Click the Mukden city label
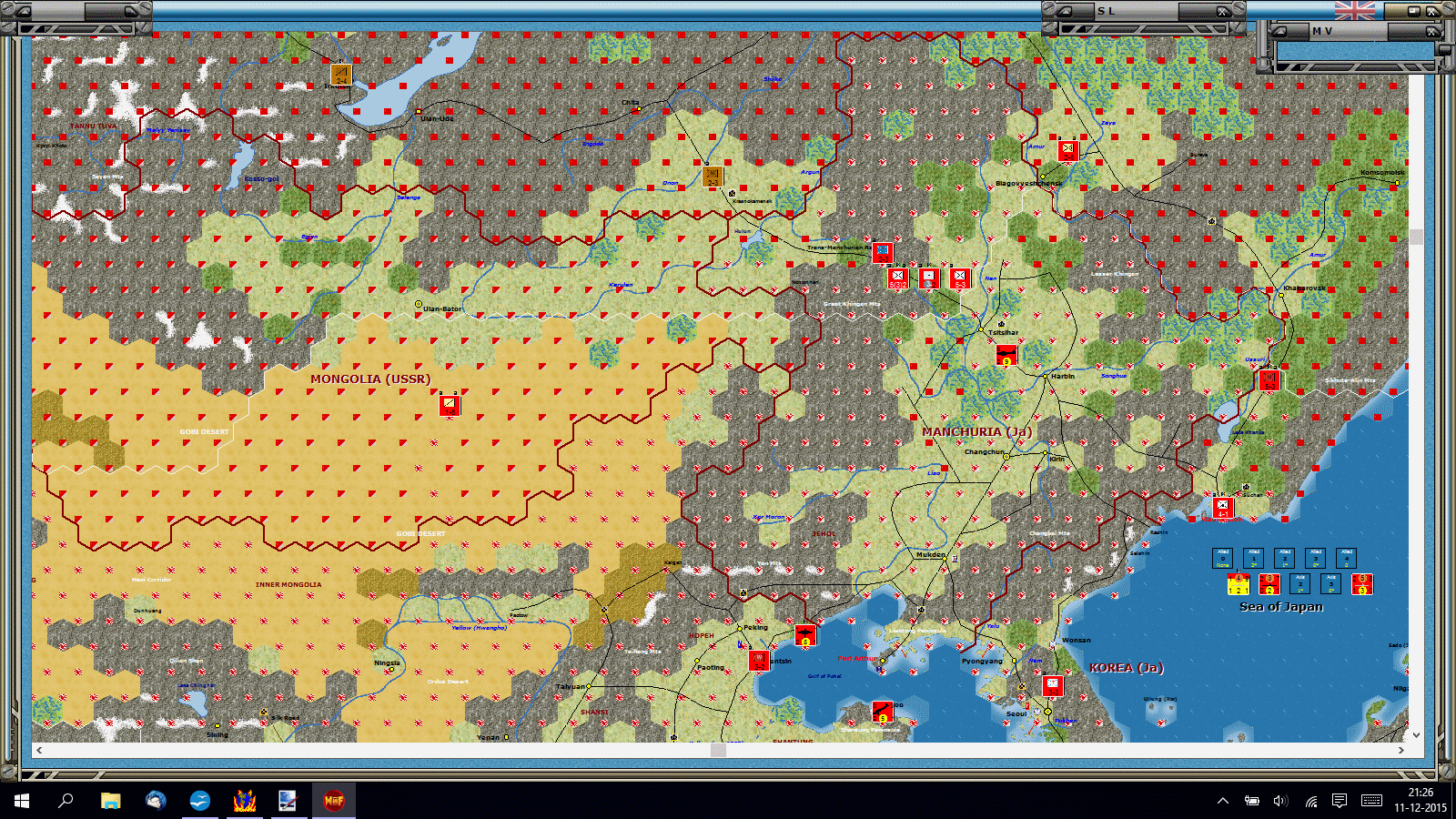Screen dimensions: 1456x819 (930, 555)
